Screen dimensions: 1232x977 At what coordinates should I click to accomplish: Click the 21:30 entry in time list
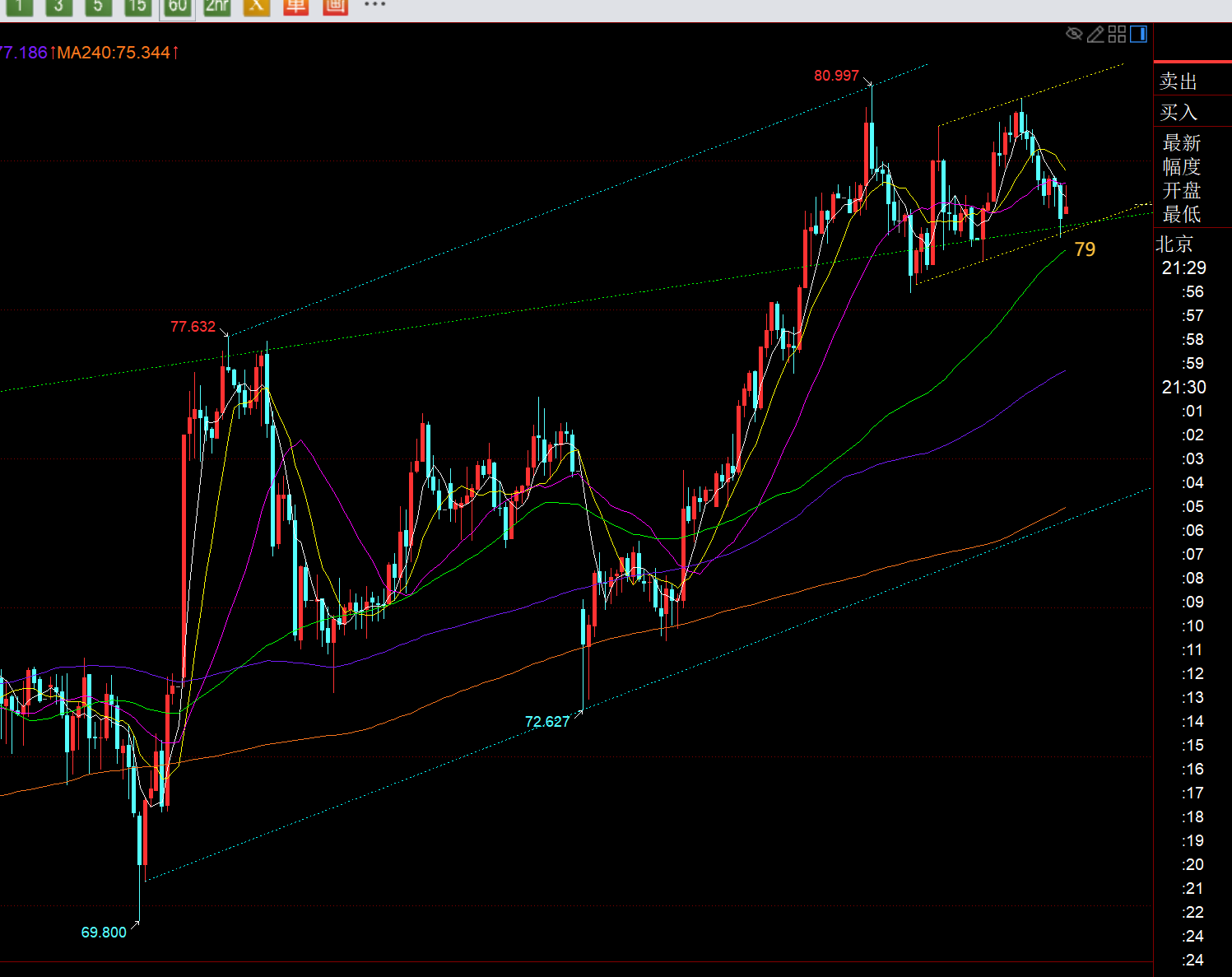pyautogui.click(x=1183, y=387)
